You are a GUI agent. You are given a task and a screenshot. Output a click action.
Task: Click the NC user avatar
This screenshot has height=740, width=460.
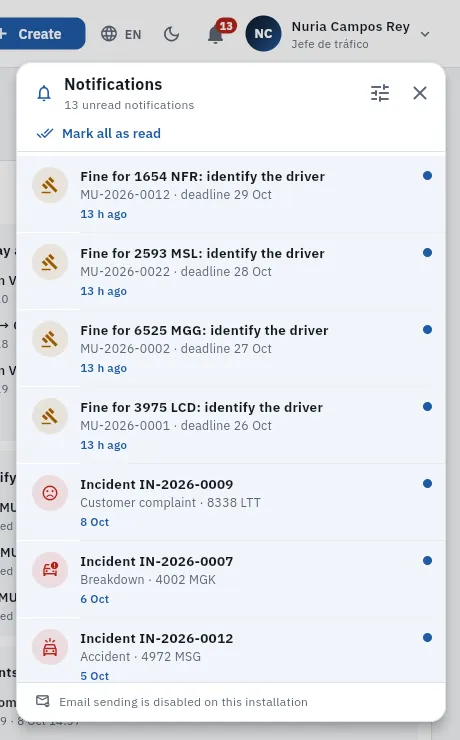263,34
